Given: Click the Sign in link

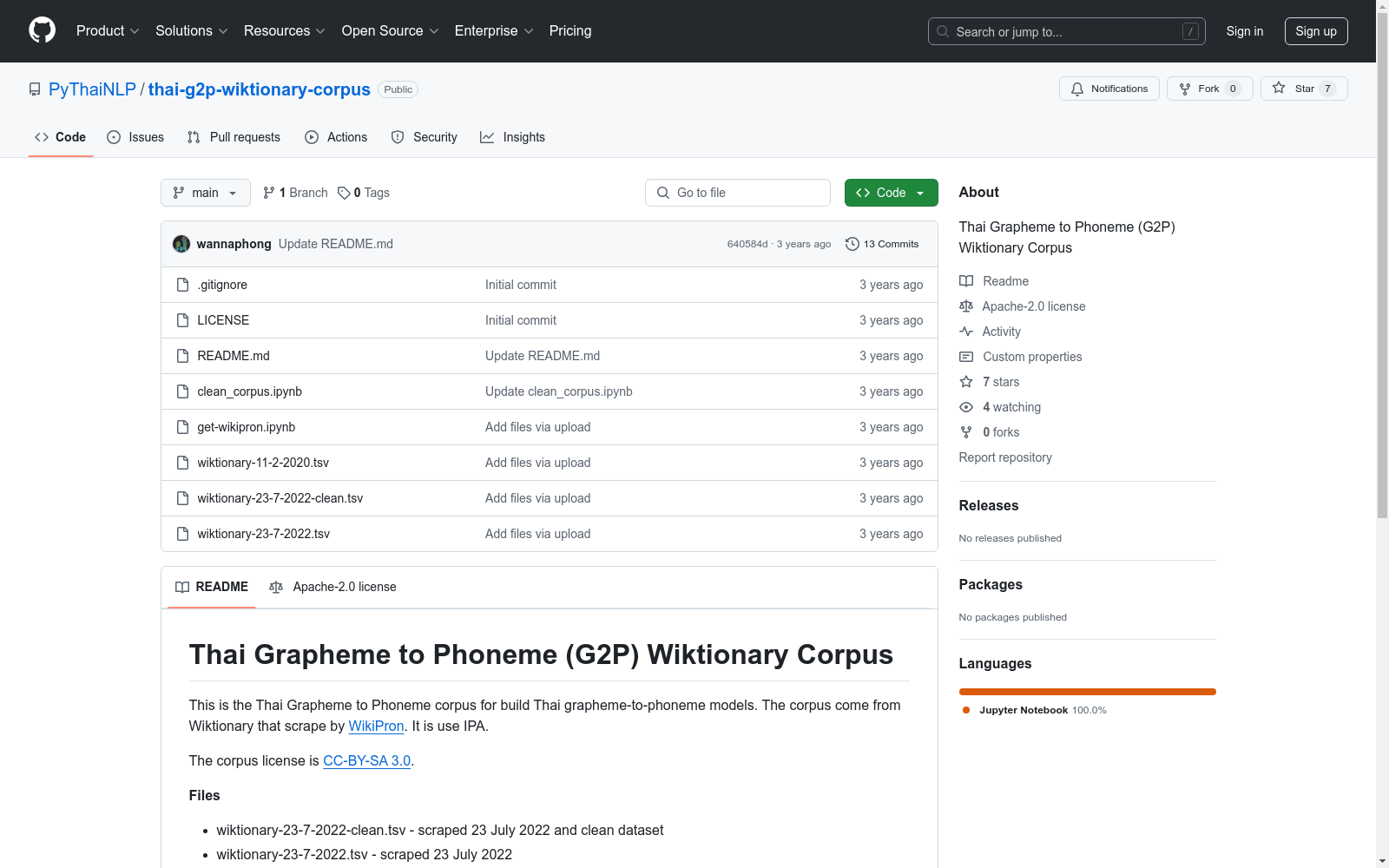Looking at the screenshot, I should click(x=1245, y=31).
